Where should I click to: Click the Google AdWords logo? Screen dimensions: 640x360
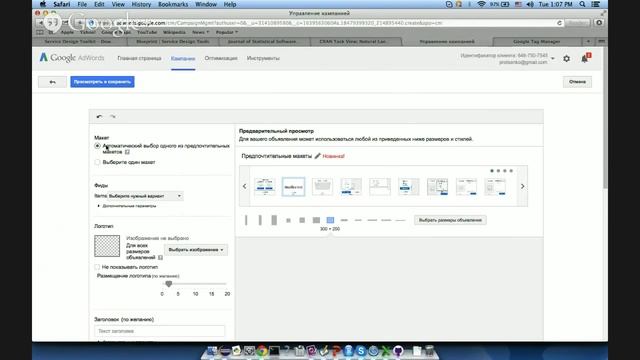click(x=72, y=58)
